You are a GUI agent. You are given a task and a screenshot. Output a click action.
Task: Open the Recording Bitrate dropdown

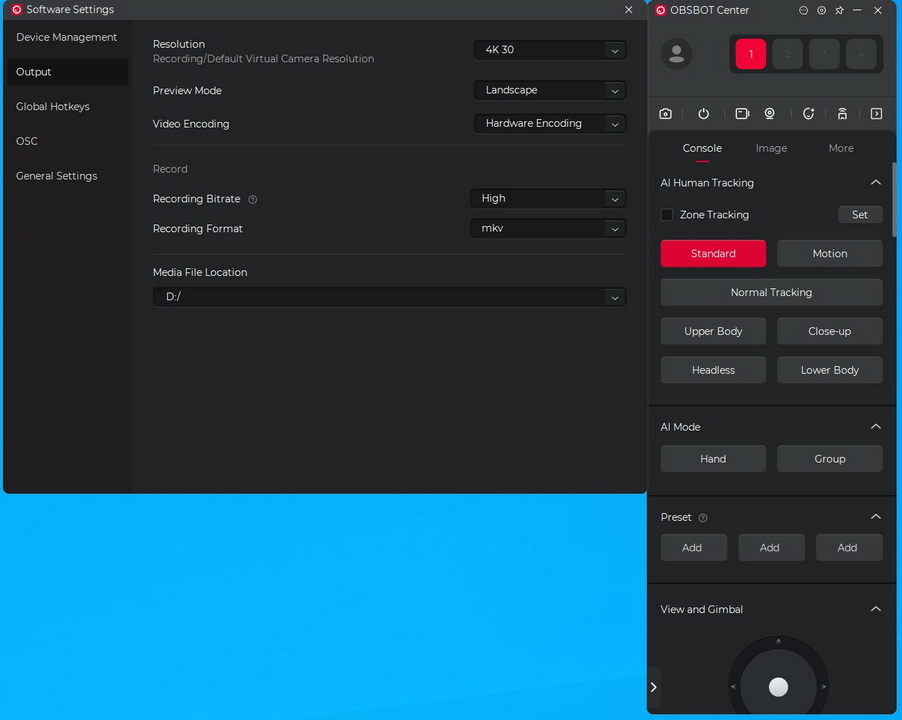click(548, 198)
